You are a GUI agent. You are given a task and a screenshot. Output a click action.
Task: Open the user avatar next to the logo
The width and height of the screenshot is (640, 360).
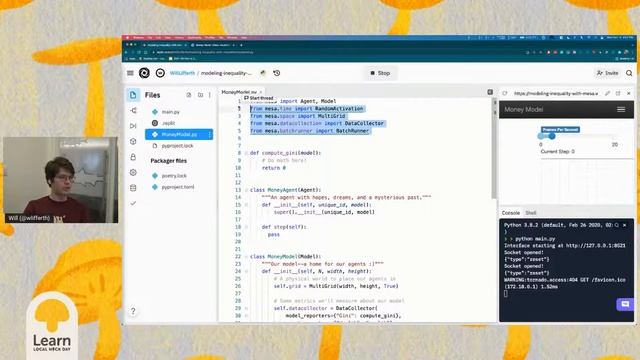pos(160,73)
